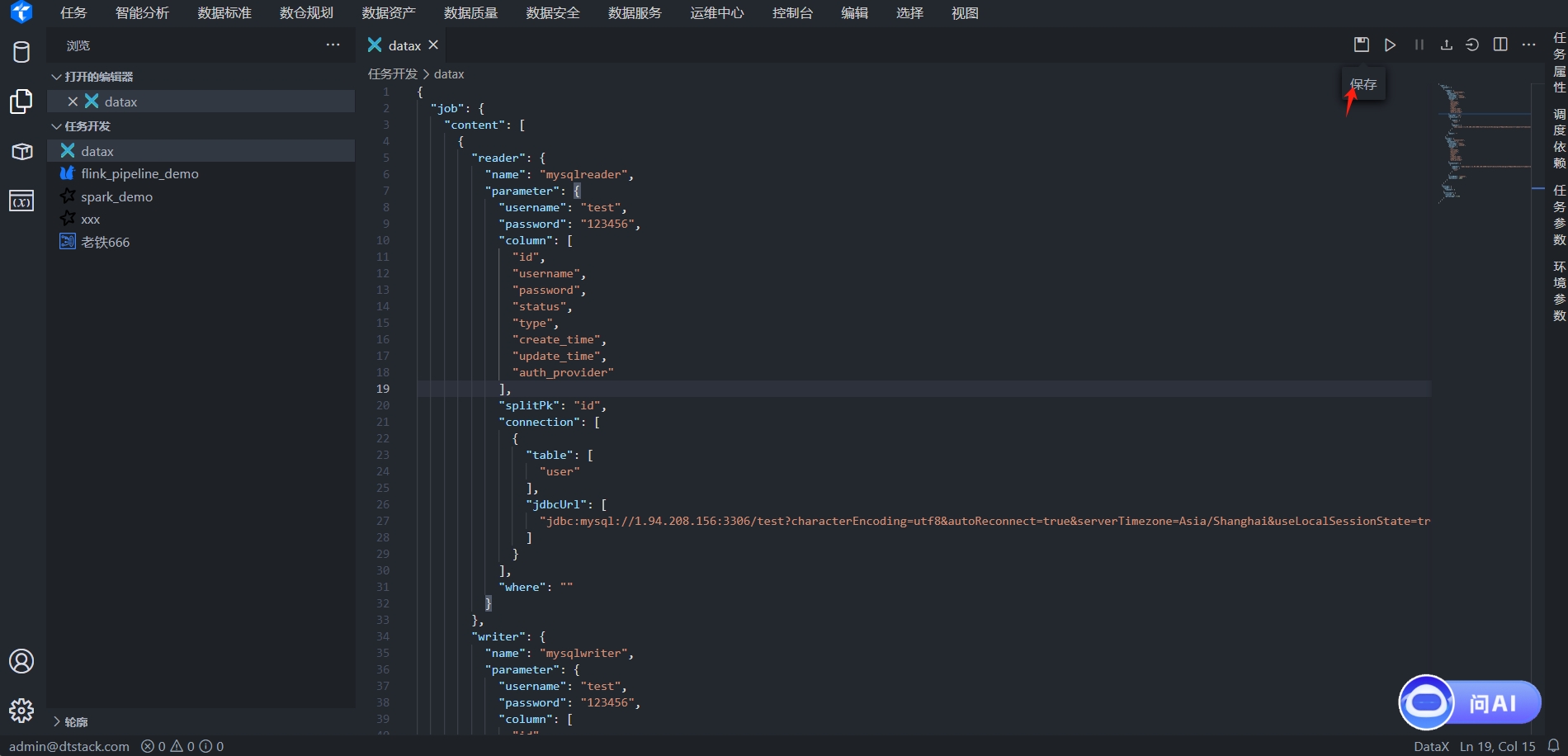Select datax in the open editors list
The image size is (1568, 756).
pyautogui.click(x=201, y=102)
